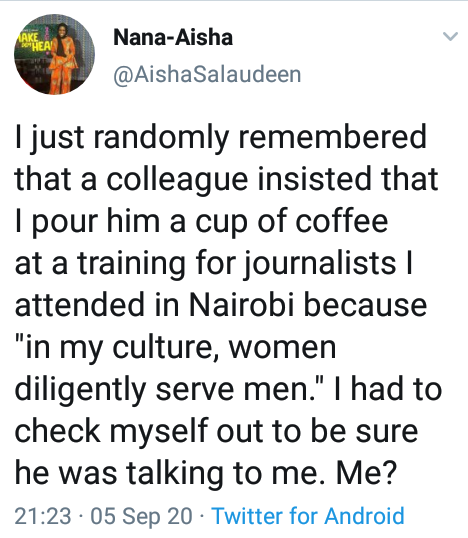Viewport: 468px width, 538px height.
Task: Tap the word myself in the tweet
Action: click(x=159, y=432)
